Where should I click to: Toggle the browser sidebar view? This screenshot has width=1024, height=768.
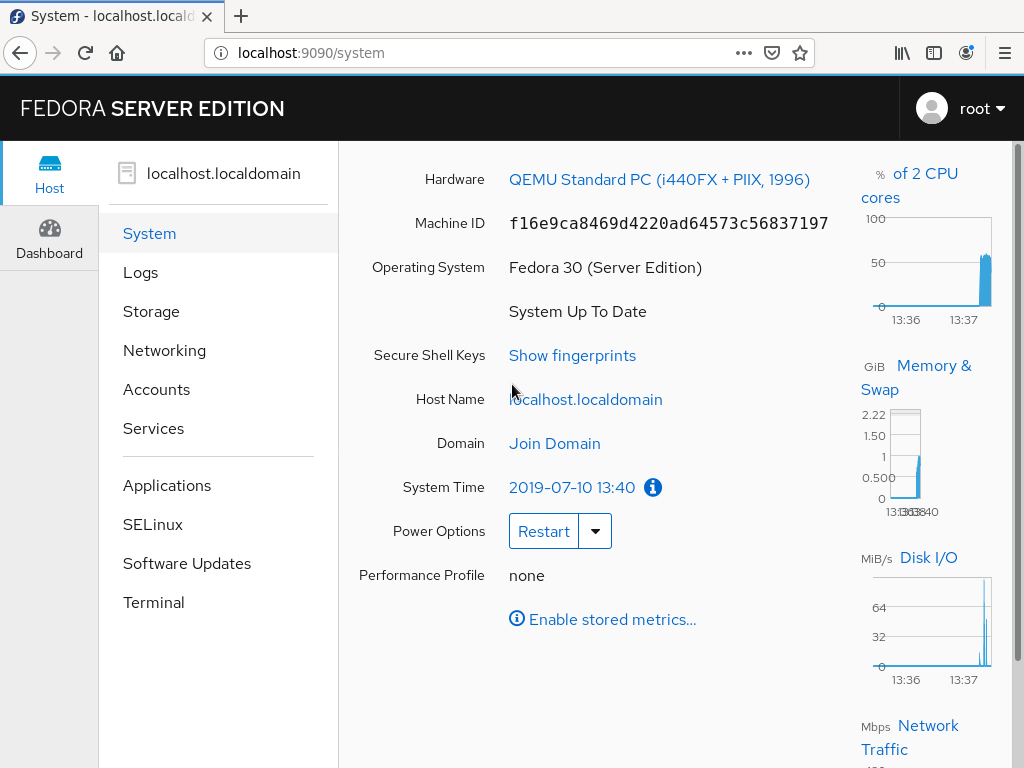tap(934, 53)
